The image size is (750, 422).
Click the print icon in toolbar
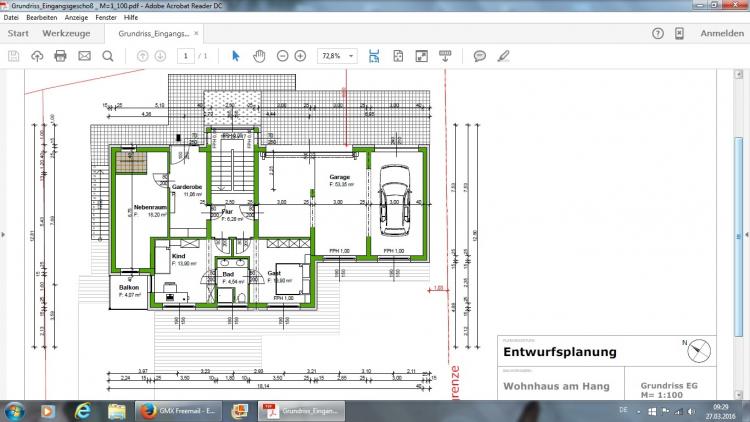pyautogui.click(x=60, y=56)
